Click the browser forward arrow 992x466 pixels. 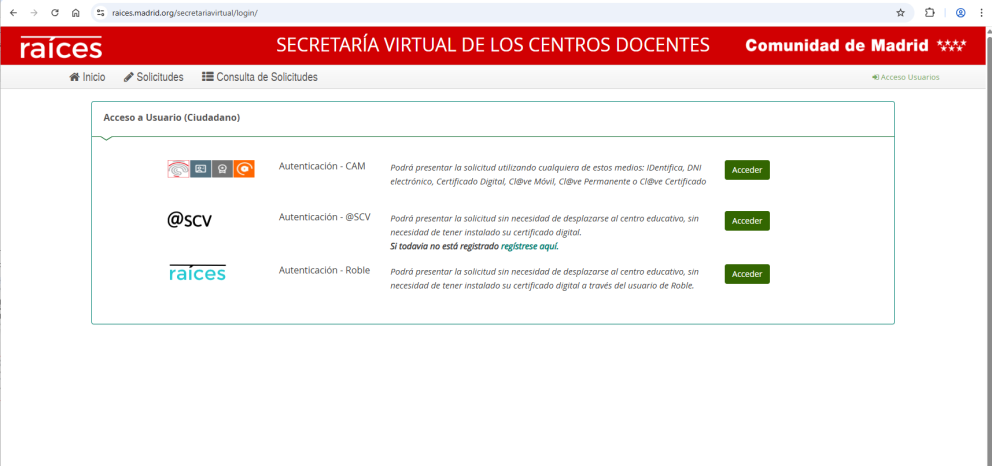pos(34,13)
